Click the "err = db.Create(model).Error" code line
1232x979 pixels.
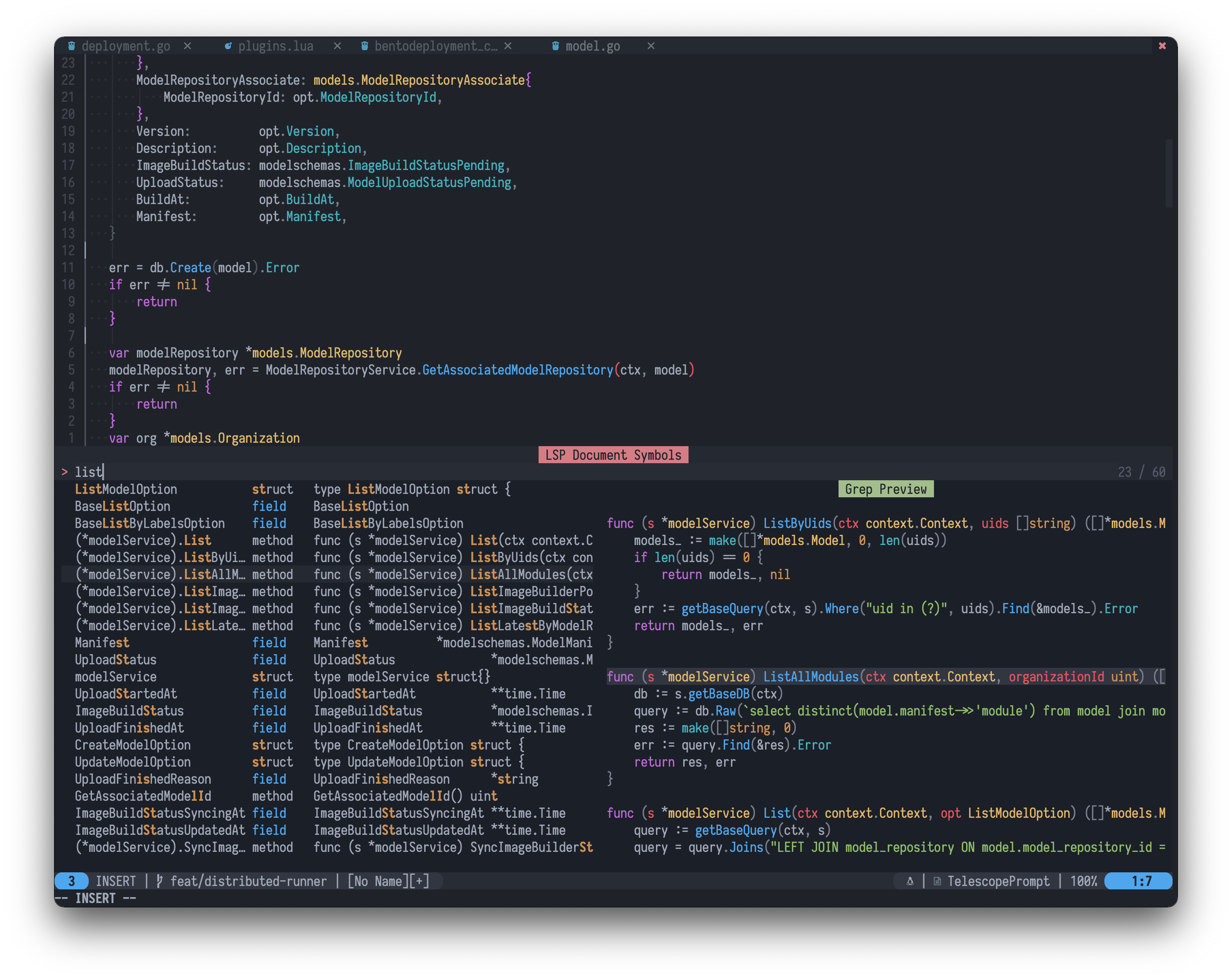click(204, 267)
